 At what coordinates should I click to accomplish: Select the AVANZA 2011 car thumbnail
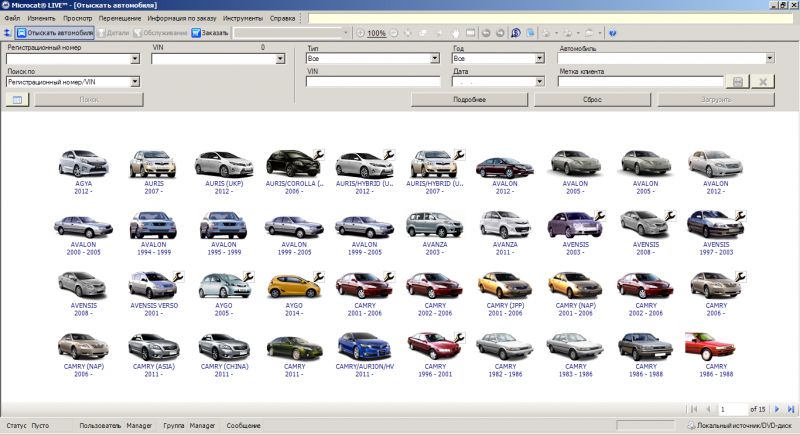[x=505, y=225]
